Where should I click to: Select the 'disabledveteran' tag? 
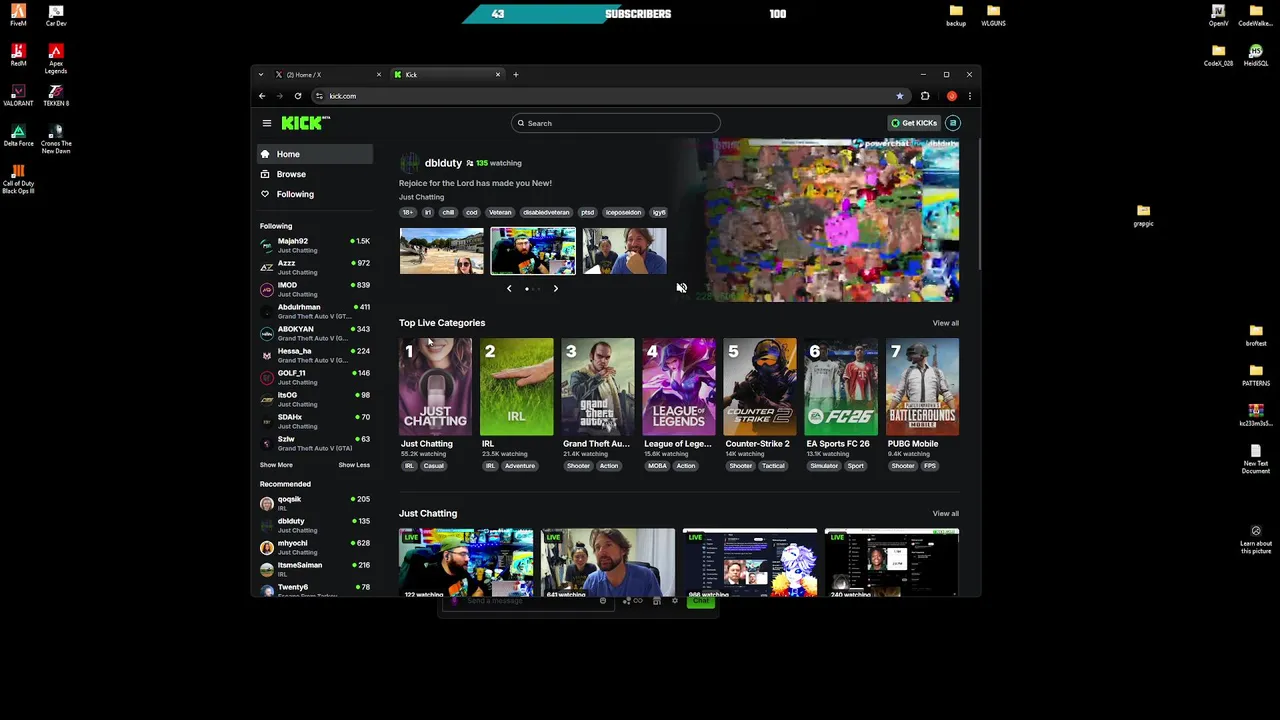point(546,212)
